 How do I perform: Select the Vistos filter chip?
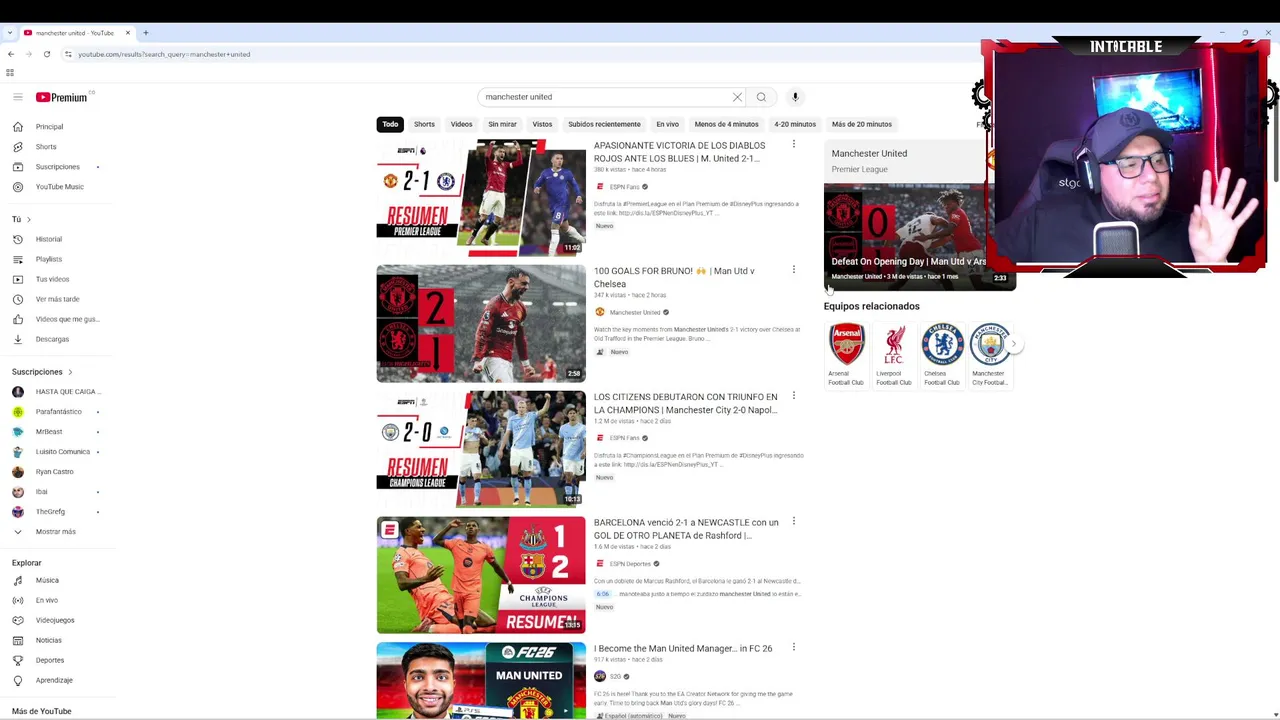(x=542, y=124)
